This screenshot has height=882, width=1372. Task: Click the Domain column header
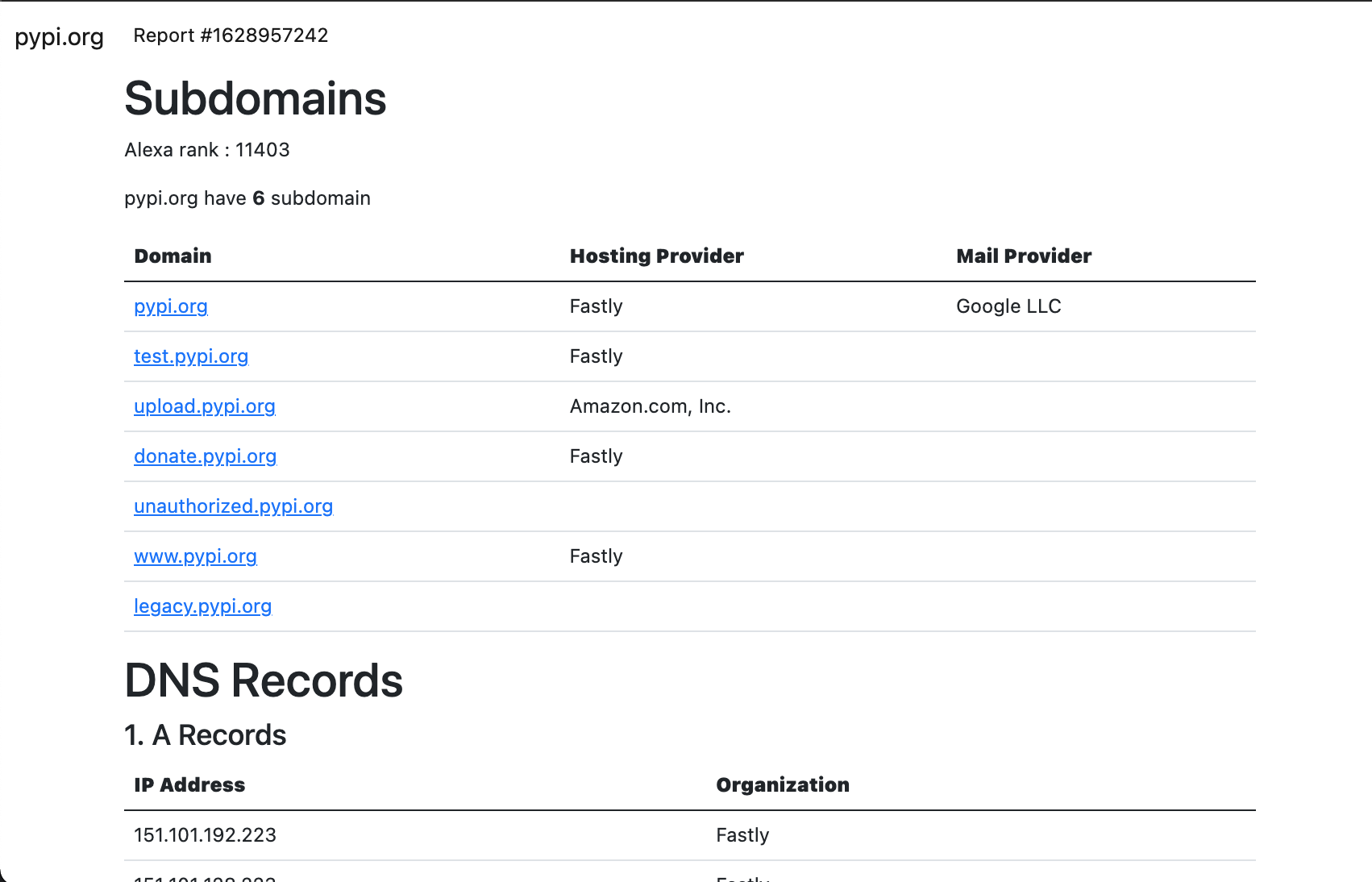coord(173,256)
